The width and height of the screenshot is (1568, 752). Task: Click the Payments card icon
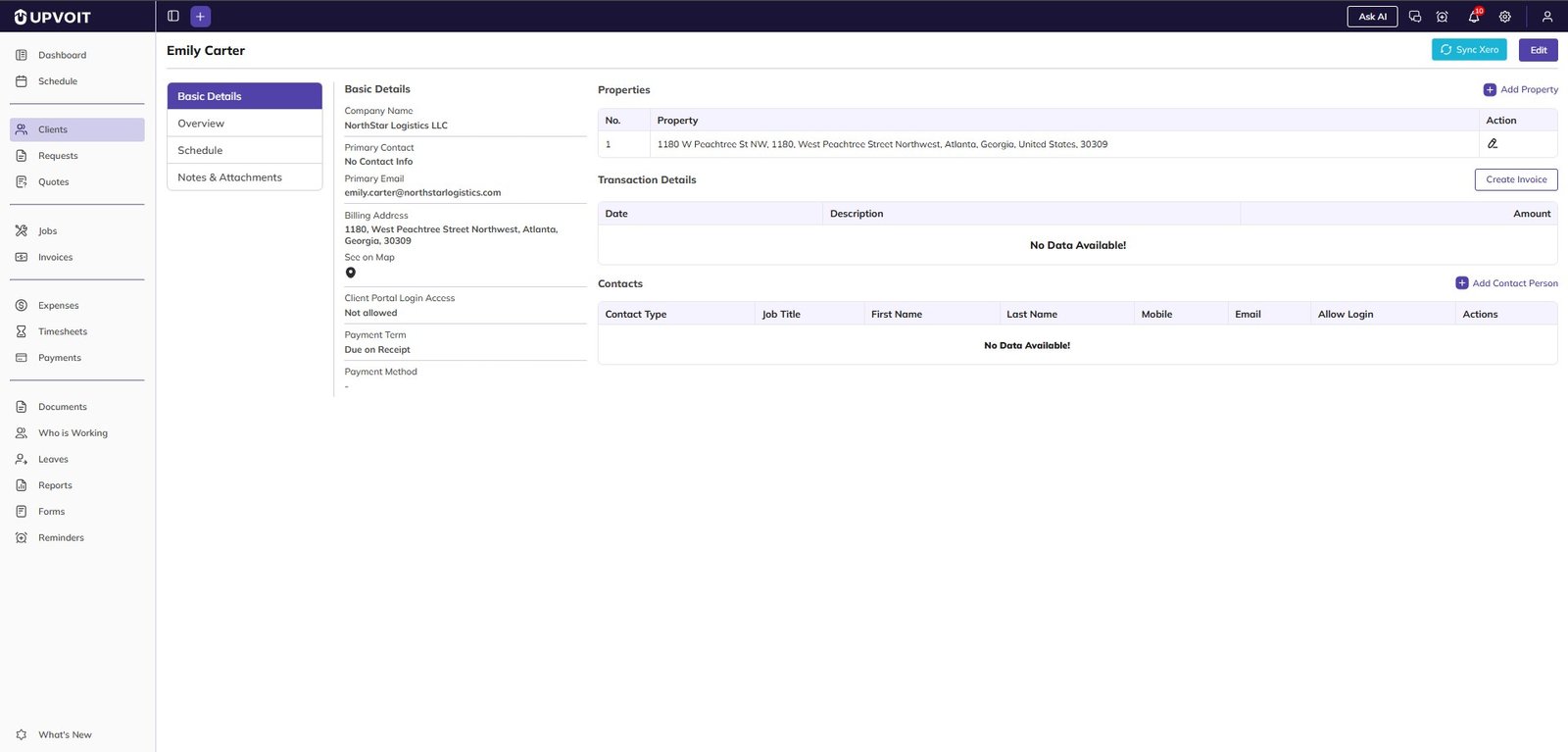pos(22,358)
